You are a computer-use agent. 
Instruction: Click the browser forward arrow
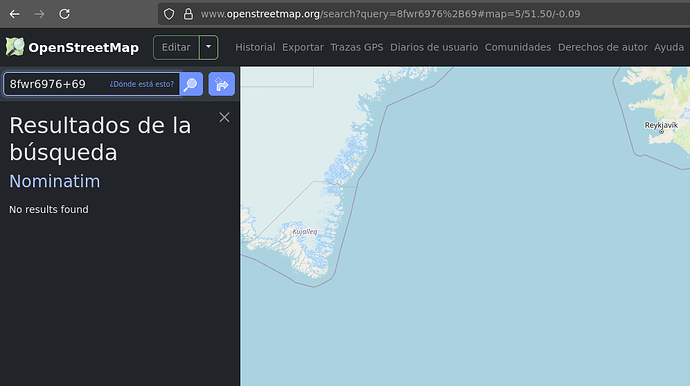(x=40, y=14)
